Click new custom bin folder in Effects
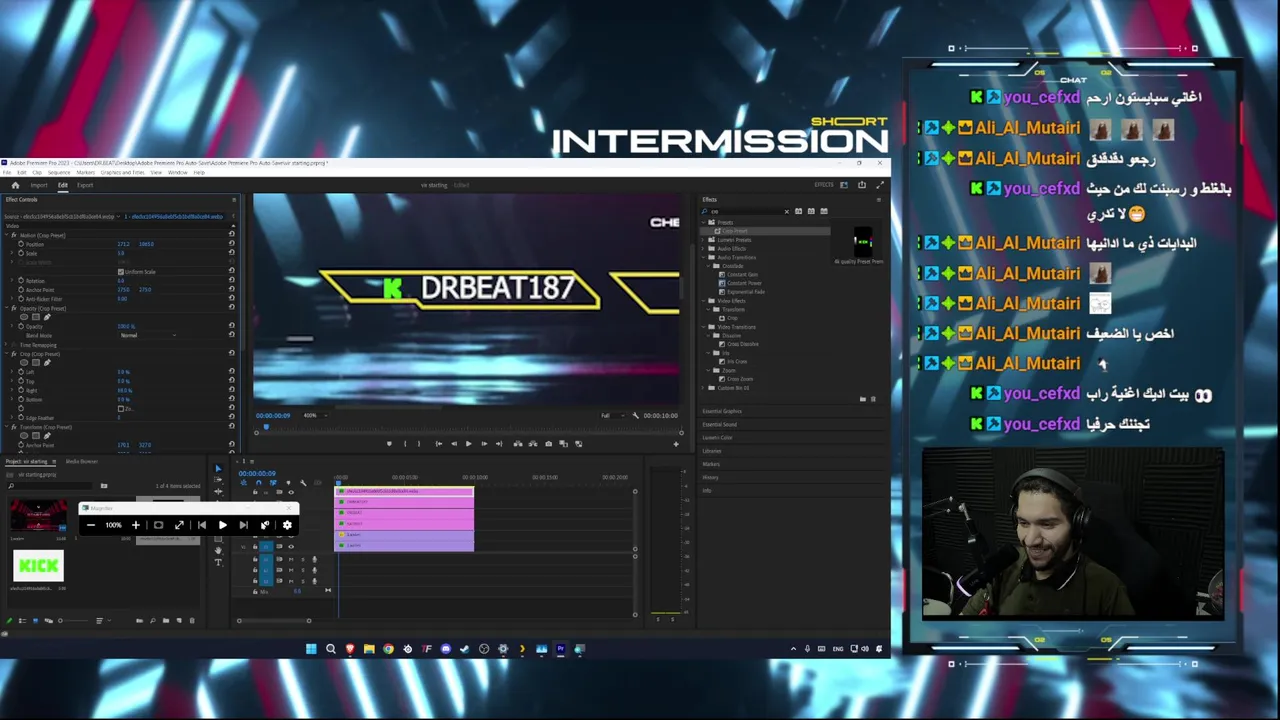Viewport: 1280px width, 720px height. (x=863, y=398)
